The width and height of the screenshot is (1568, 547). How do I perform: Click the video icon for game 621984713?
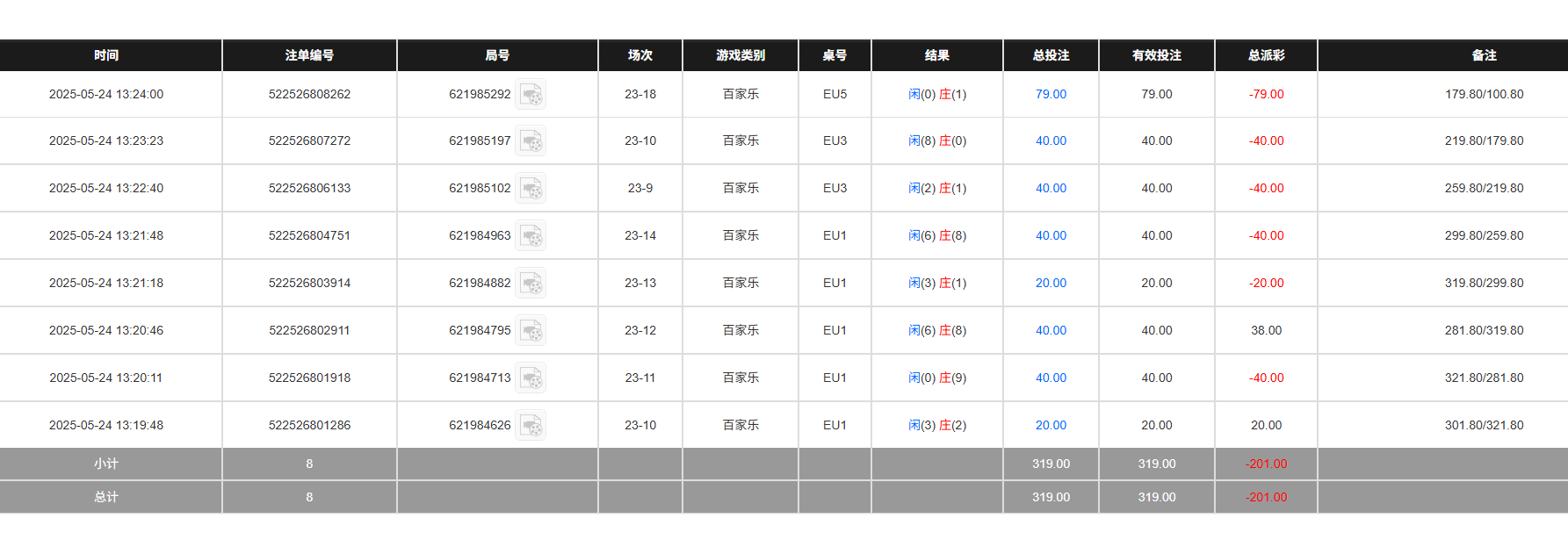(531, 378)
